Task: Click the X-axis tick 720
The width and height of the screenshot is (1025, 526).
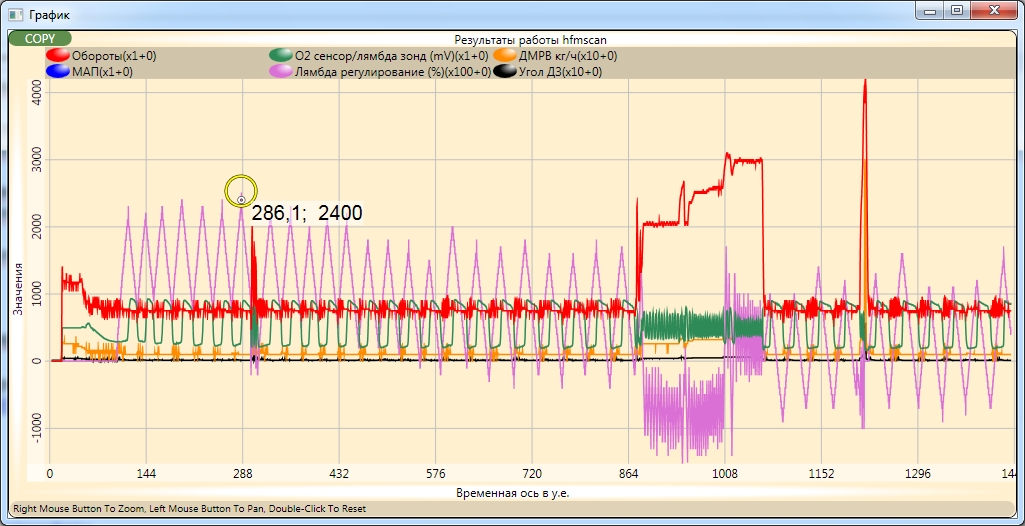Action: click(x=532, y=474)
